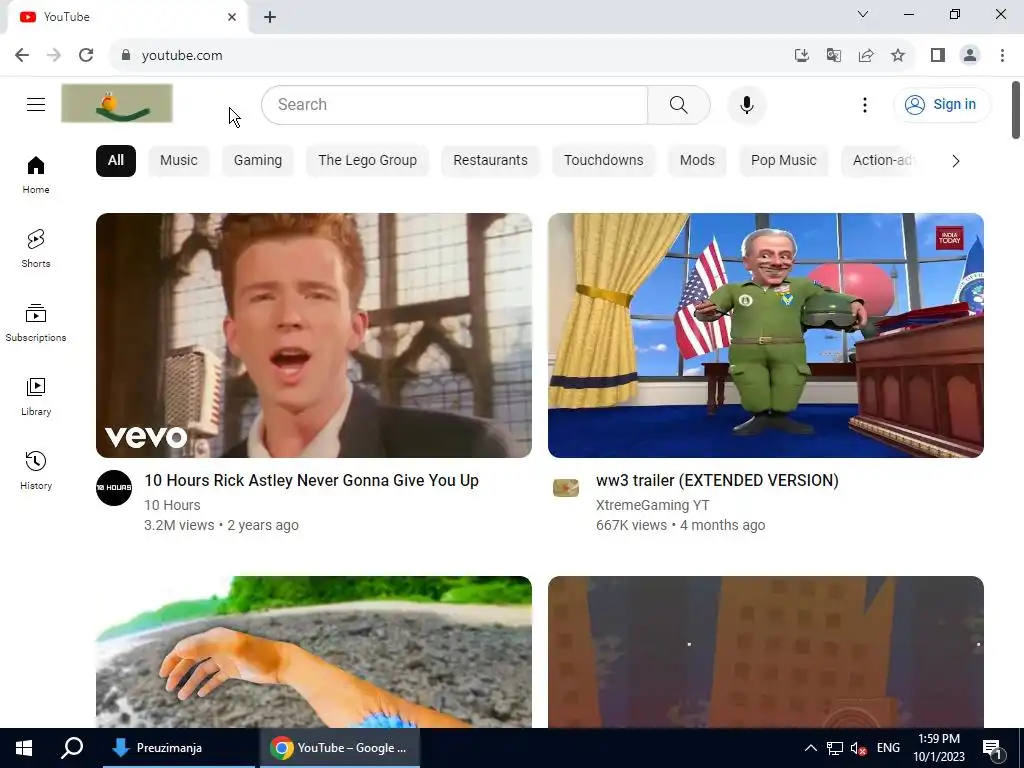Screen dimensions: 1024x768
Task: Click the page vertical scrollbar
Action: 1016,110
